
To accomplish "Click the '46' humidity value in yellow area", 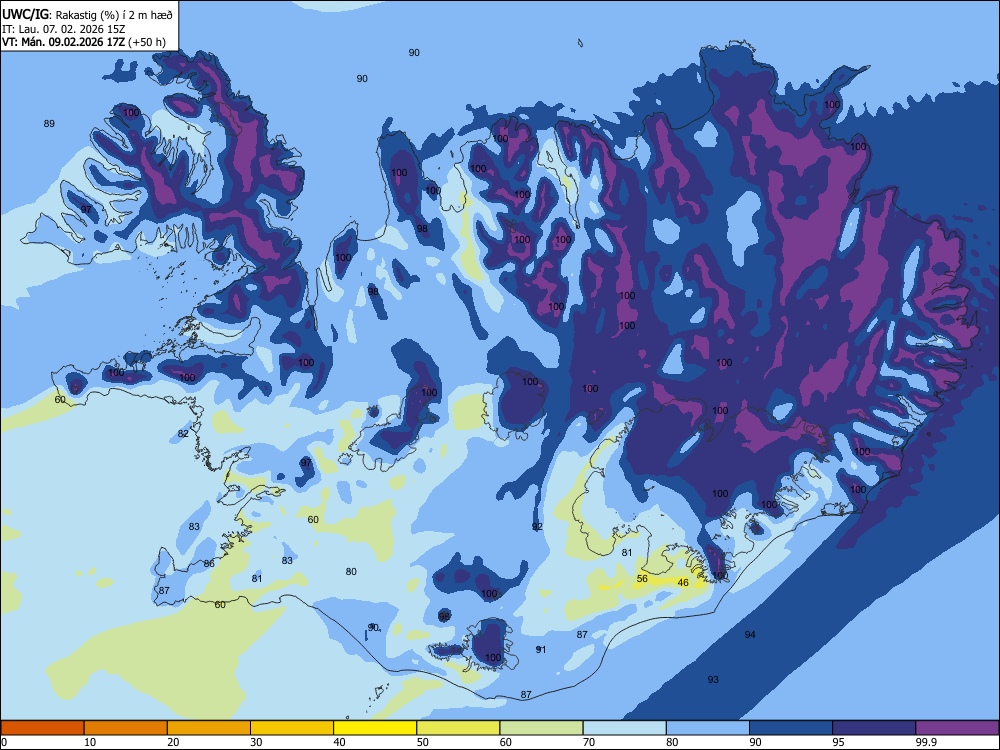I will 683,582.
